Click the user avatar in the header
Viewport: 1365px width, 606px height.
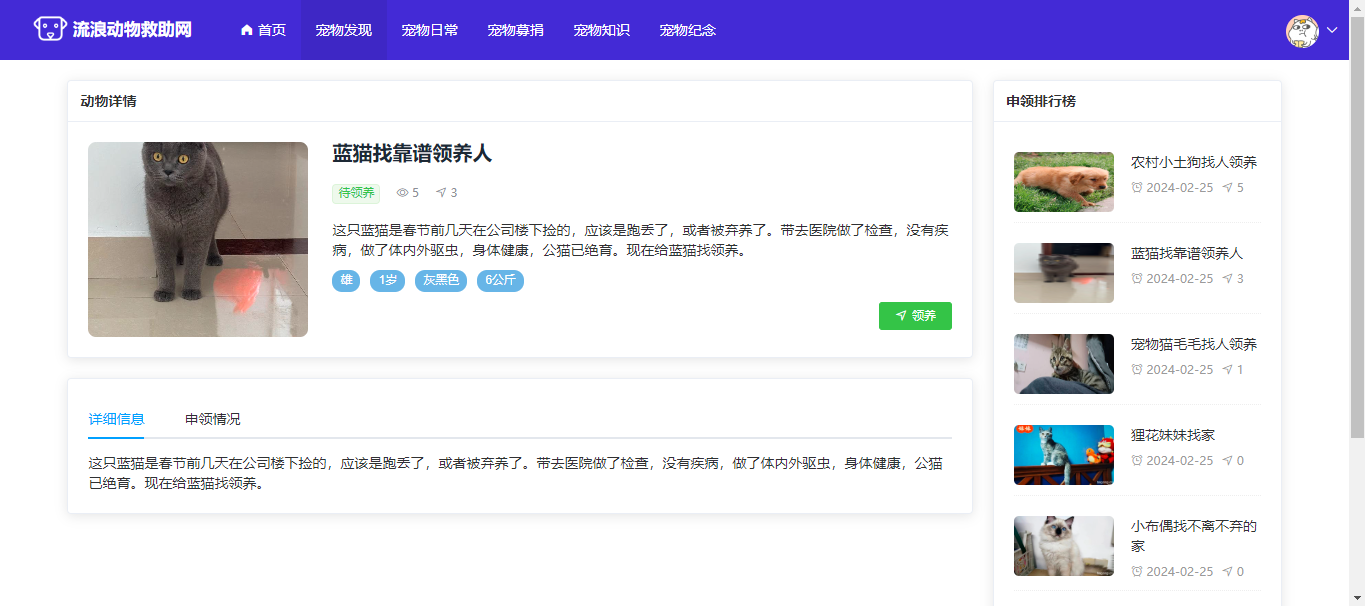(1302, 31)
